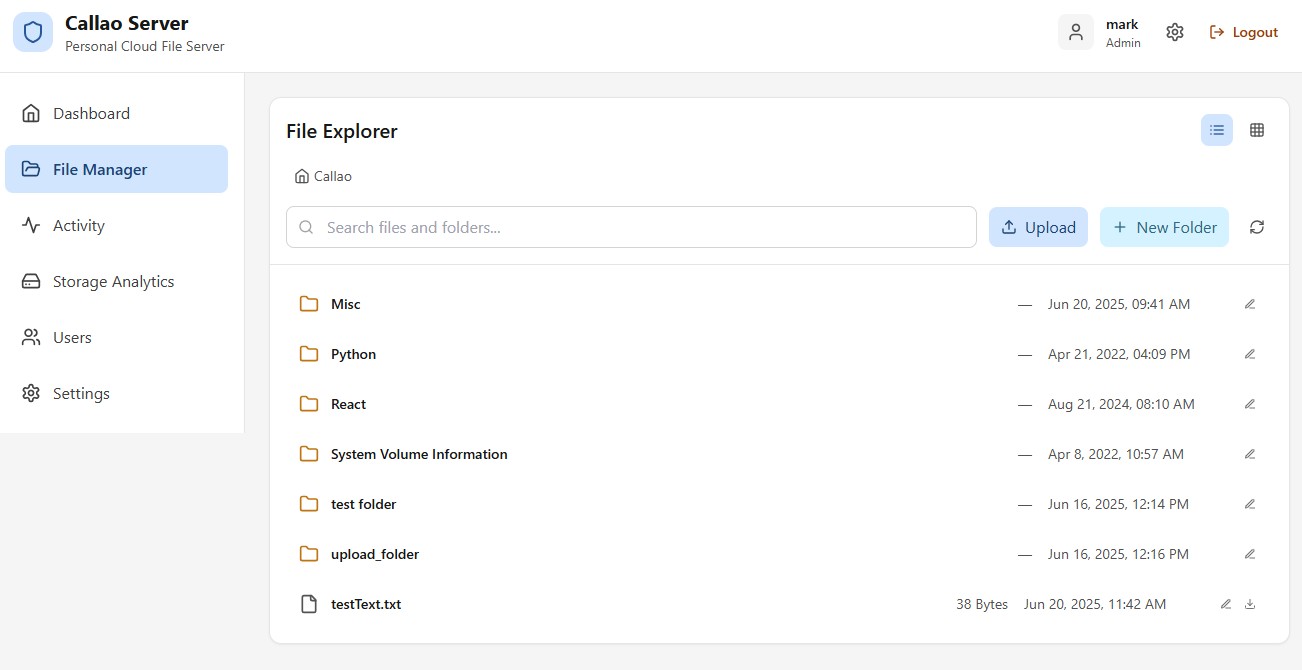
Task: Switch to list view layout
Action: tap(1217, 130)
